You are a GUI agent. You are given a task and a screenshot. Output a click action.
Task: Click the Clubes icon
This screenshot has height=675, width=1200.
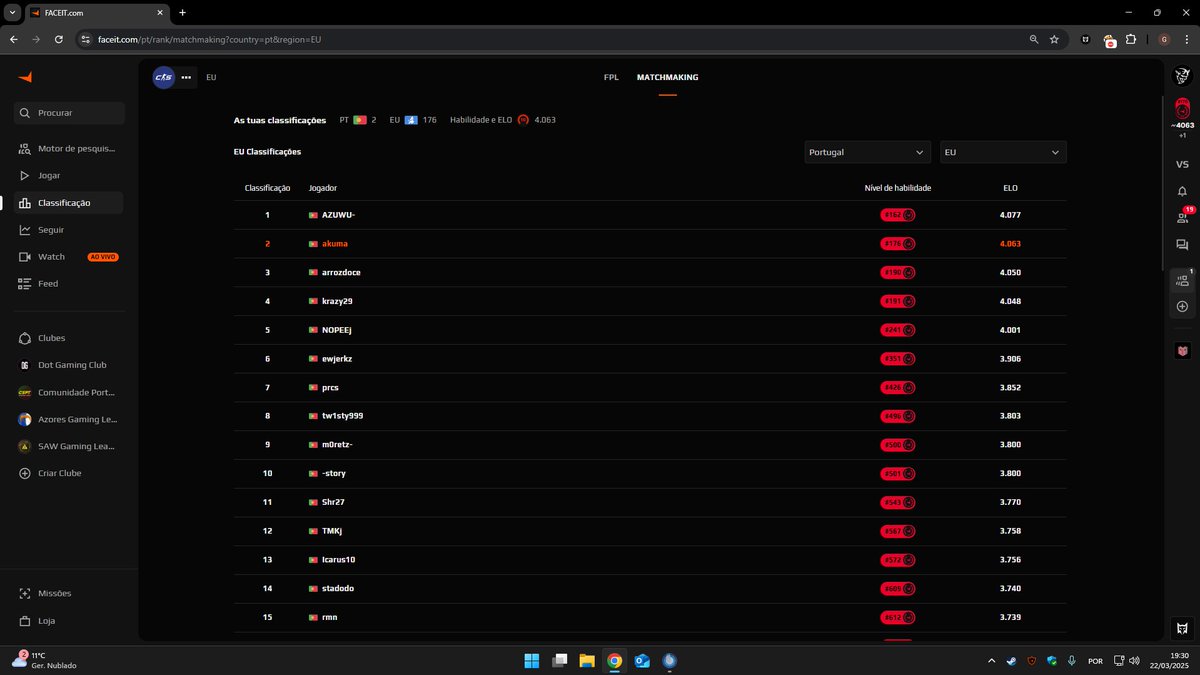[x=24, y=338]
